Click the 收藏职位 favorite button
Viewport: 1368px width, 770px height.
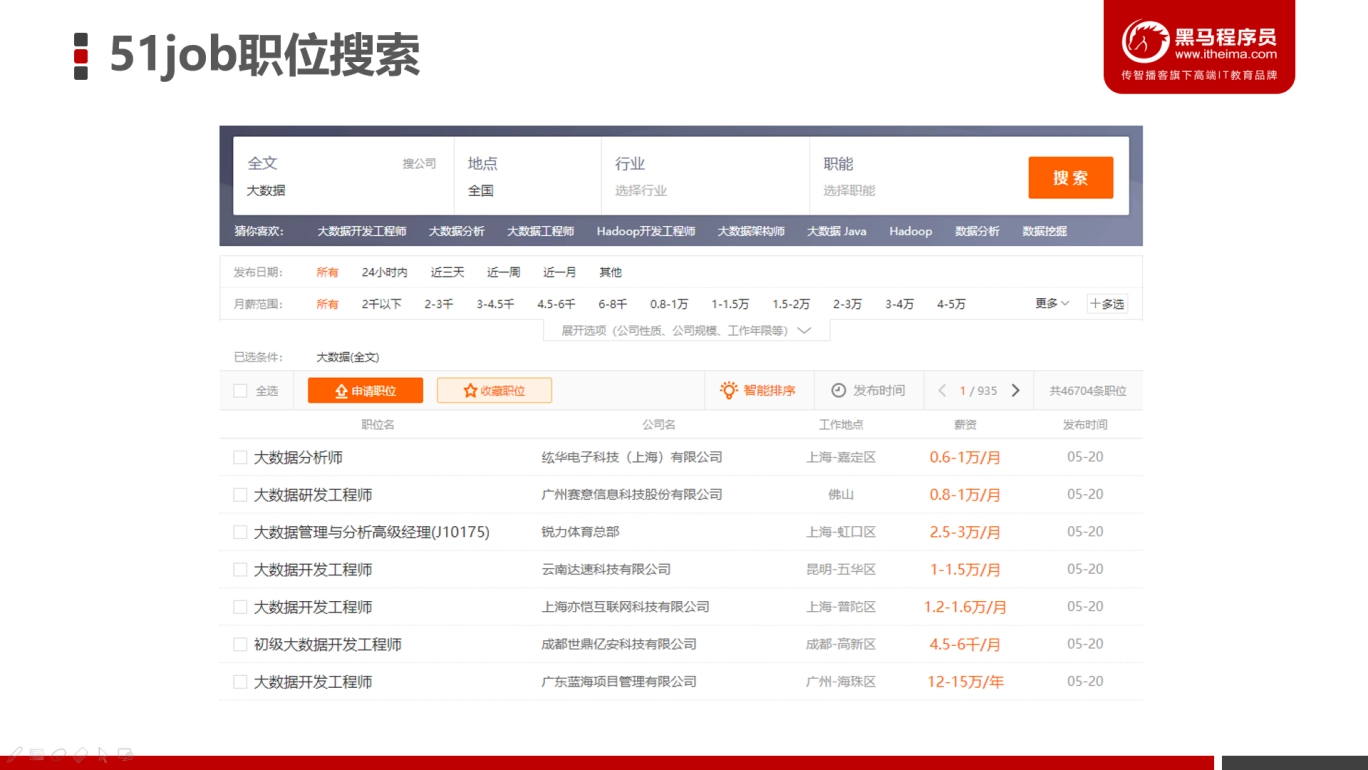pyautogui.click(x=494, y=391)
